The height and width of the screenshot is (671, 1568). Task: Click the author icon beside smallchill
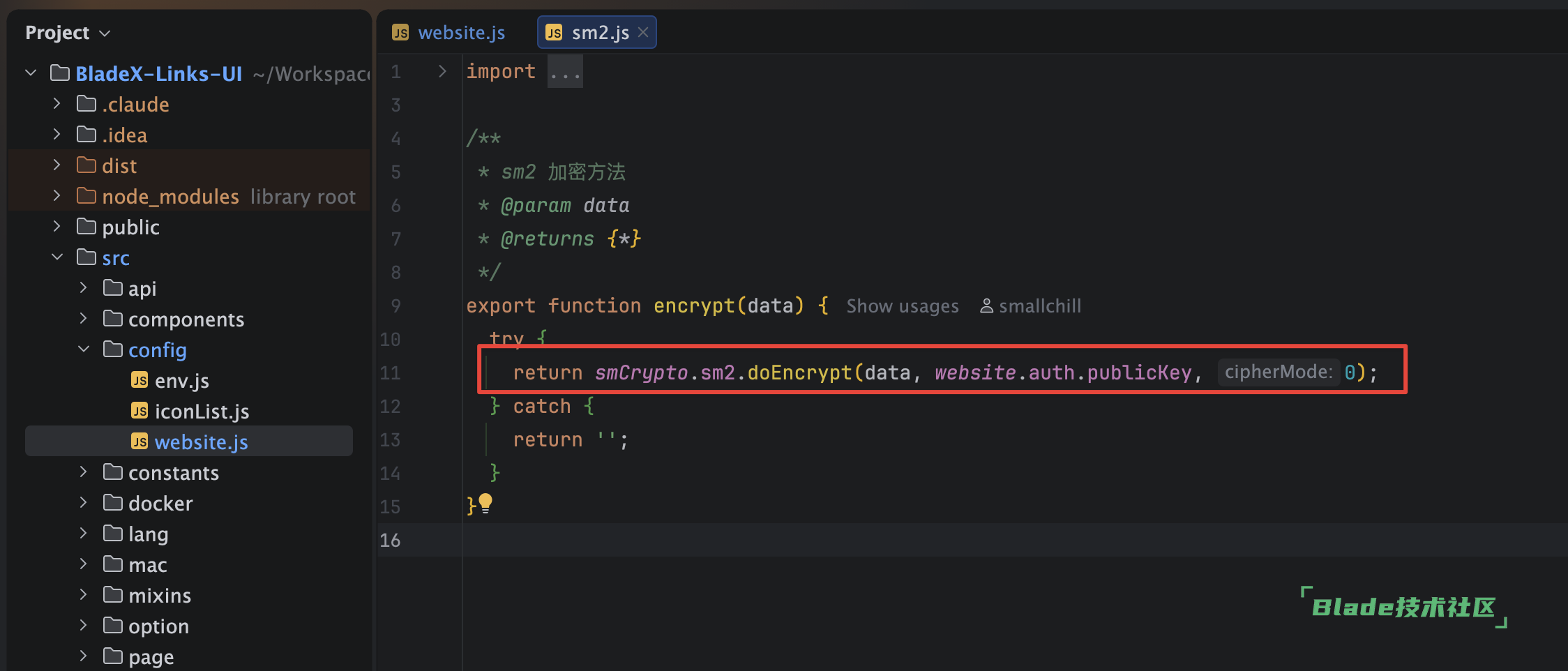(x=986, y=306)
